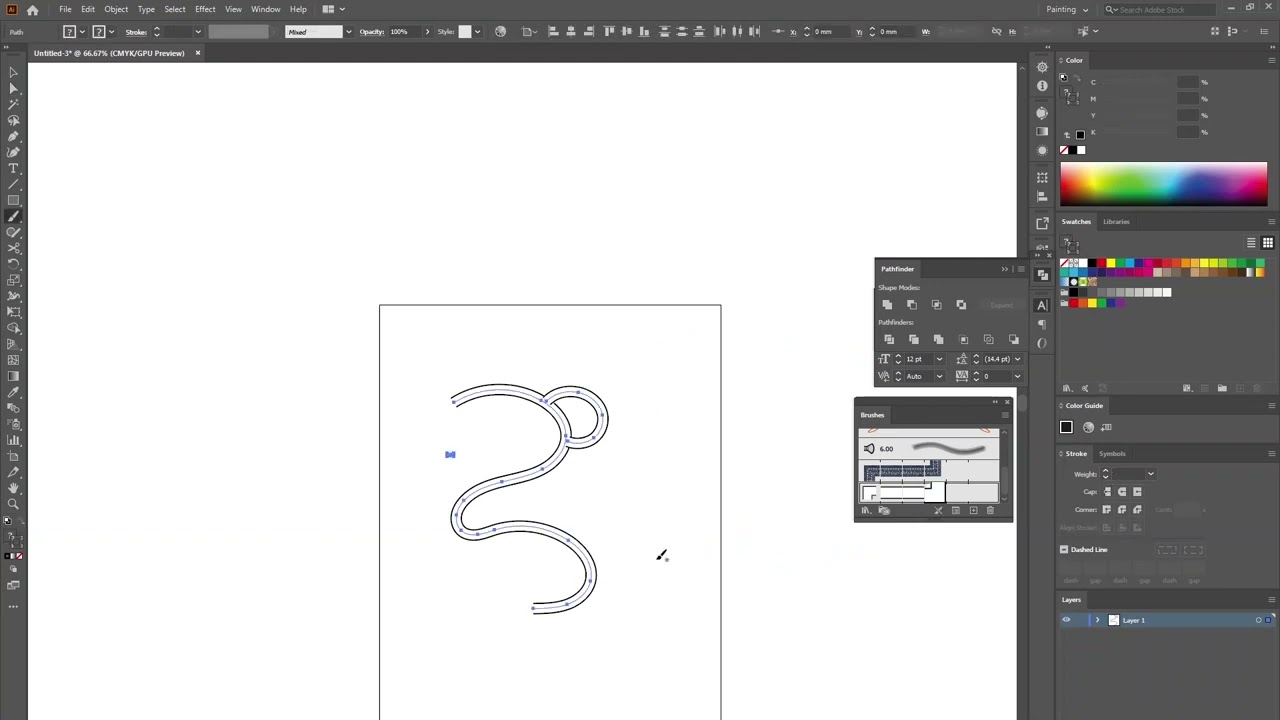
Task: Enable the Dashed Line checkbox
Action: point(1064,550)
